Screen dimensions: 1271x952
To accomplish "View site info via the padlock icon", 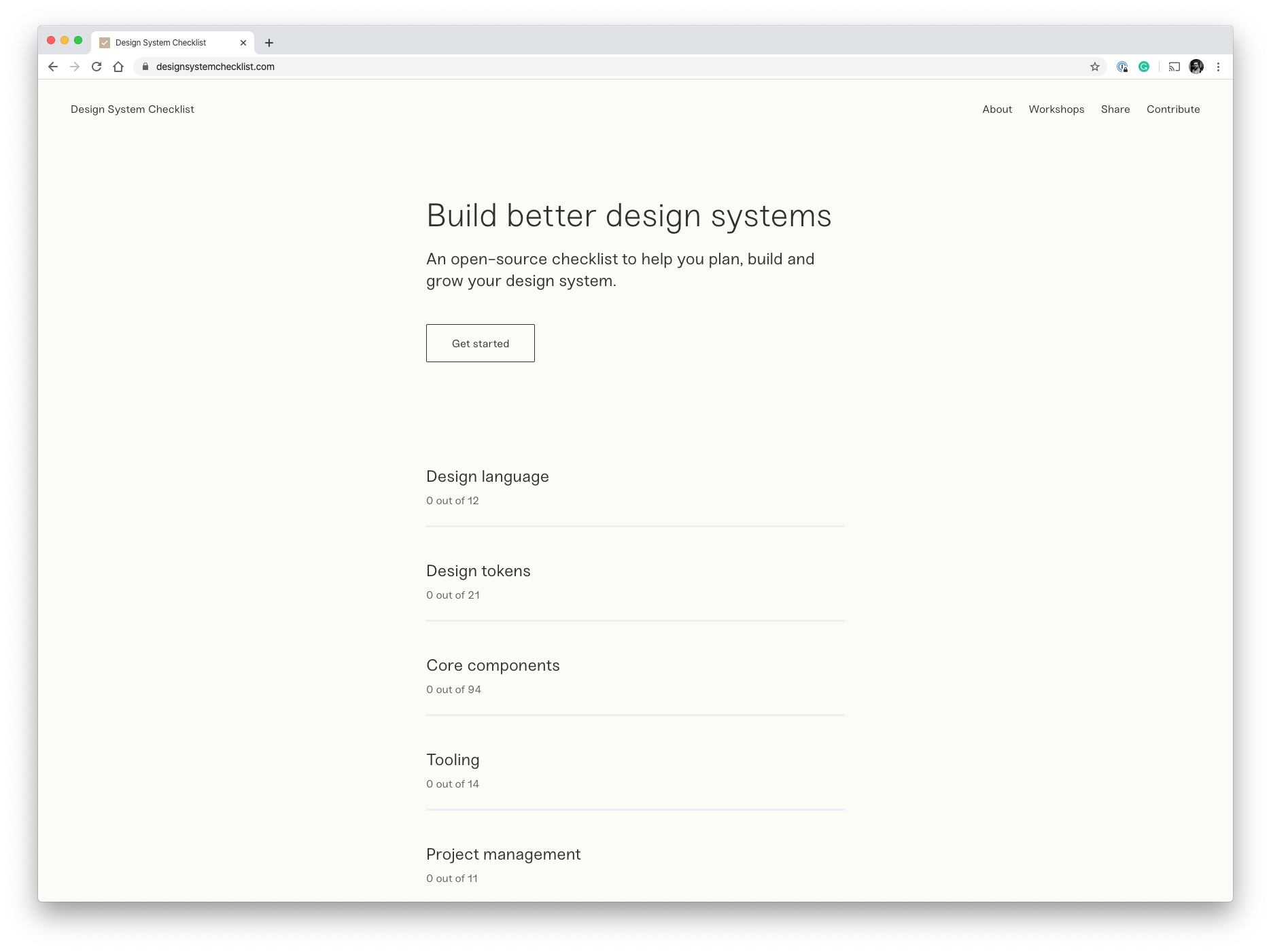I will pos(145,67).
